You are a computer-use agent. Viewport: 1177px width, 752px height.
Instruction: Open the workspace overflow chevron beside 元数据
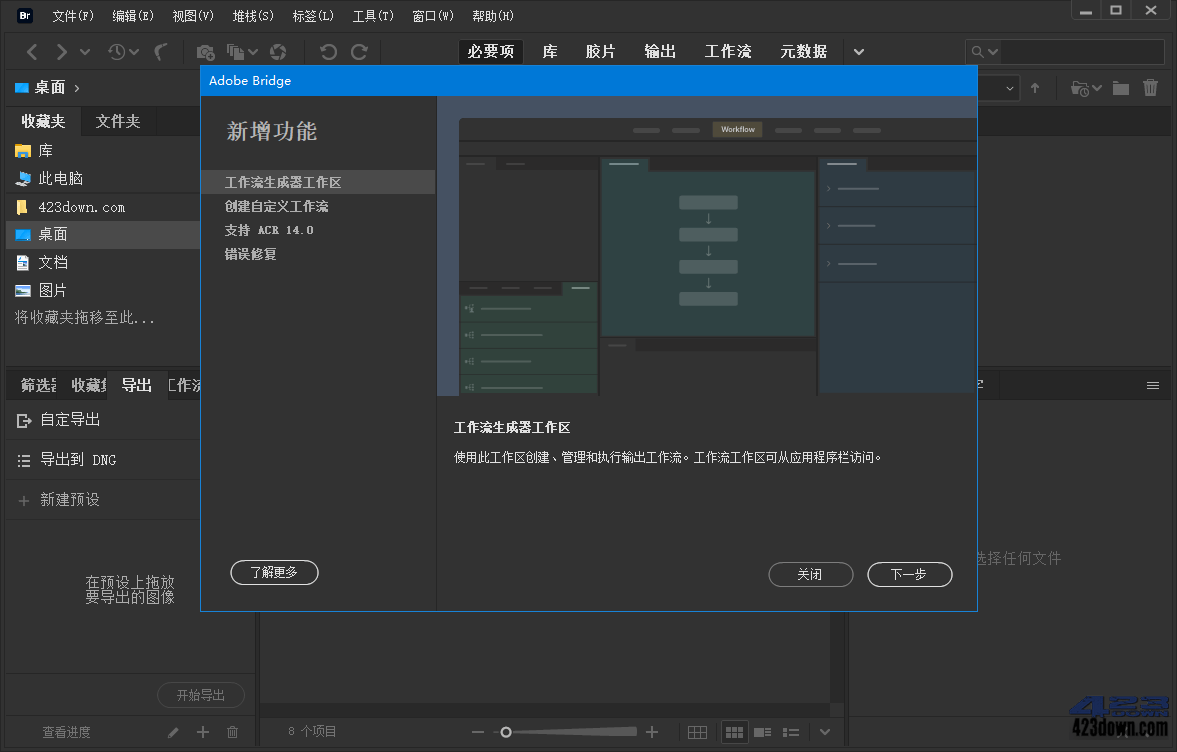pos(858,51)
